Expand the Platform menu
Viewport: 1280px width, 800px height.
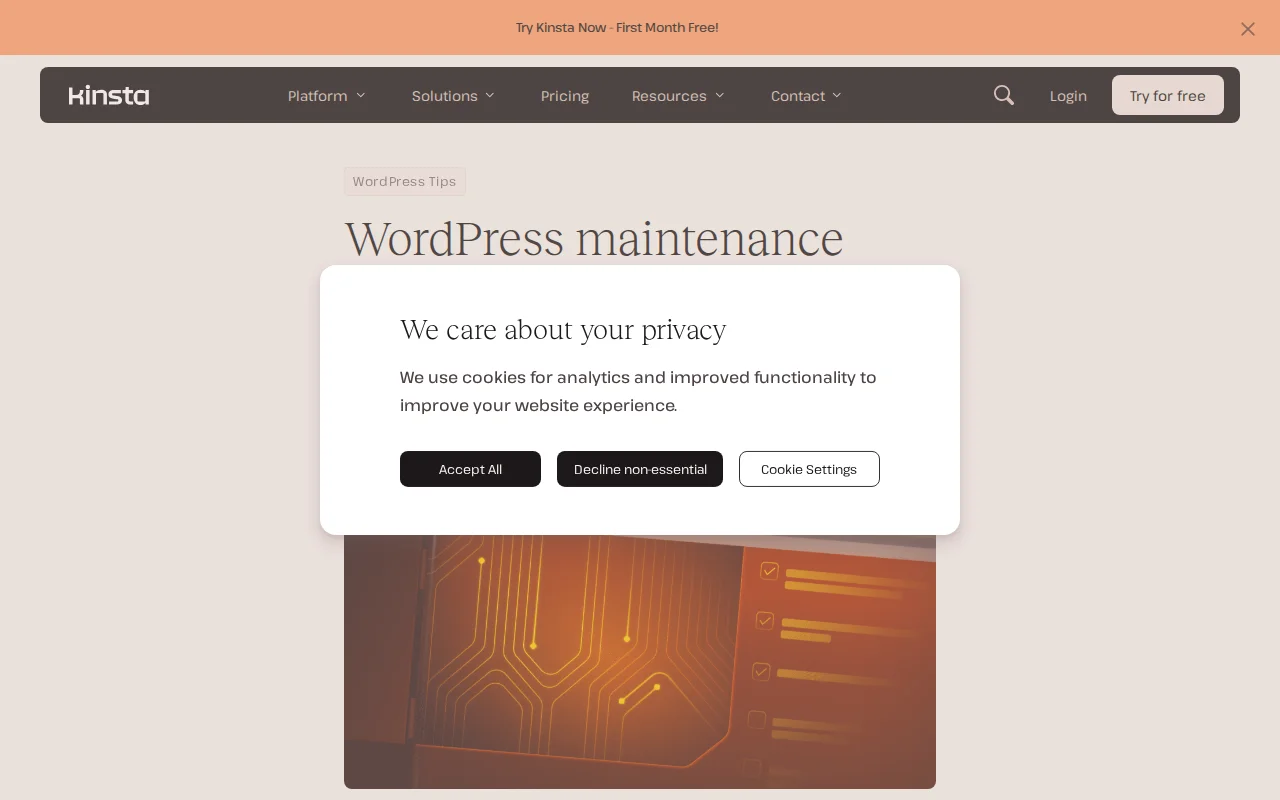point(317,96)
